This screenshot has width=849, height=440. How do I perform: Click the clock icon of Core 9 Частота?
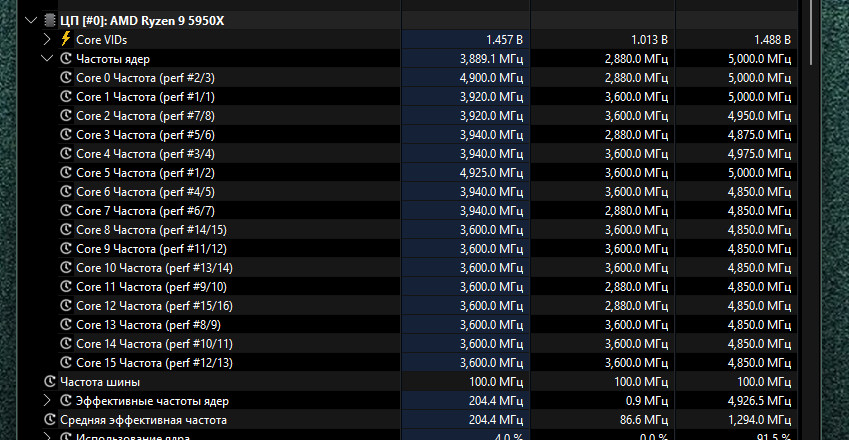coord(66,248)
